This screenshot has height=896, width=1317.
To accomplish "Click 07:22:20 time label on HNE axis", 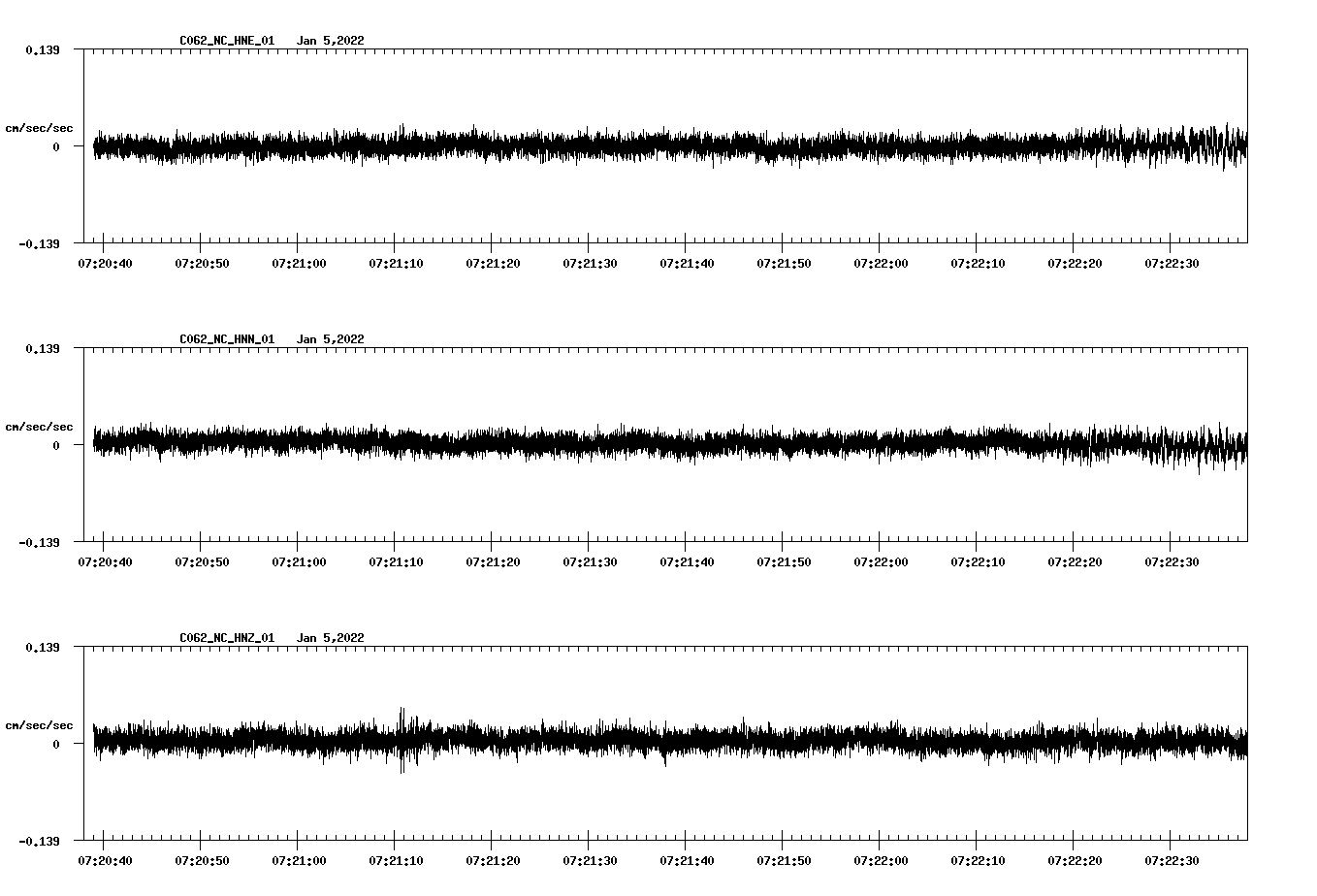I will click(1075, 263).
